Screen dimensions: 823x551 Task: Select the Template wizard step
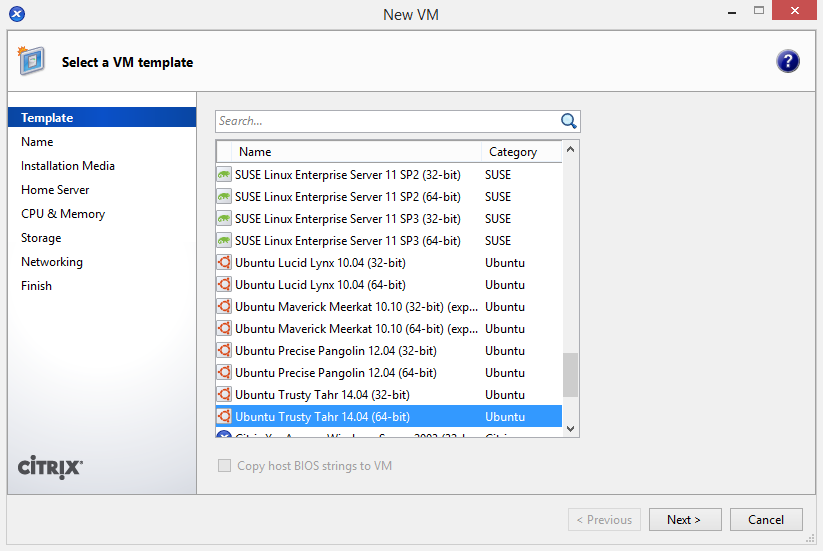[x=102, y=118]
